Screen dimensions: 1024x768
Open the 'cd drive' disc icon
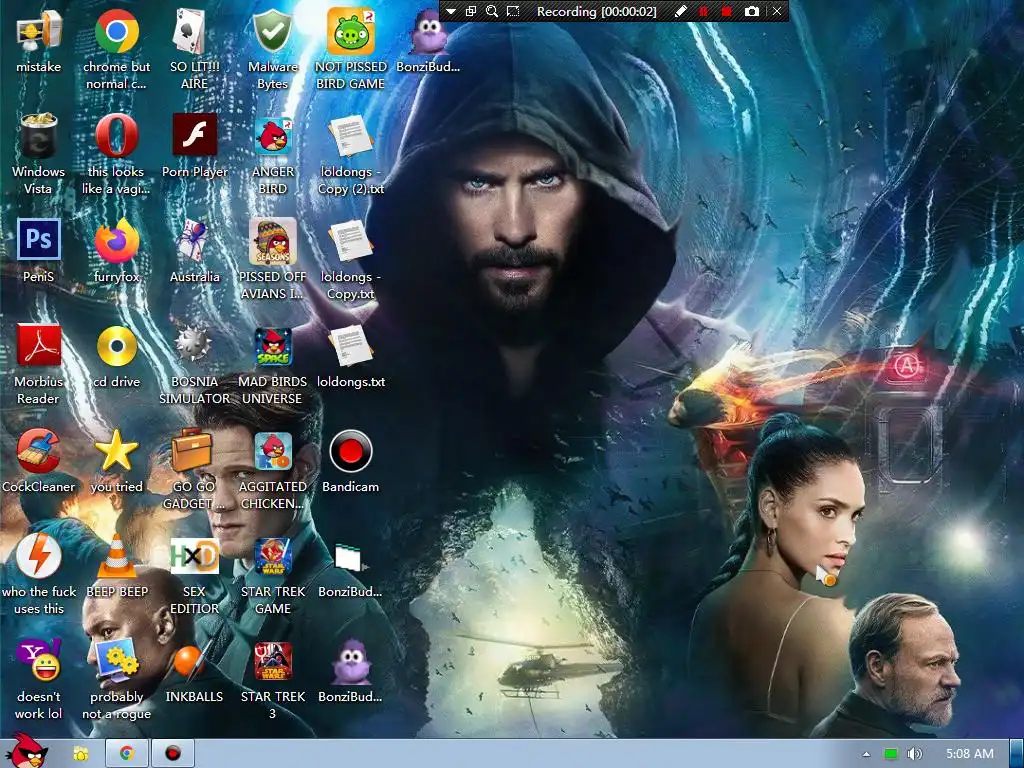(x=116, y=346)
